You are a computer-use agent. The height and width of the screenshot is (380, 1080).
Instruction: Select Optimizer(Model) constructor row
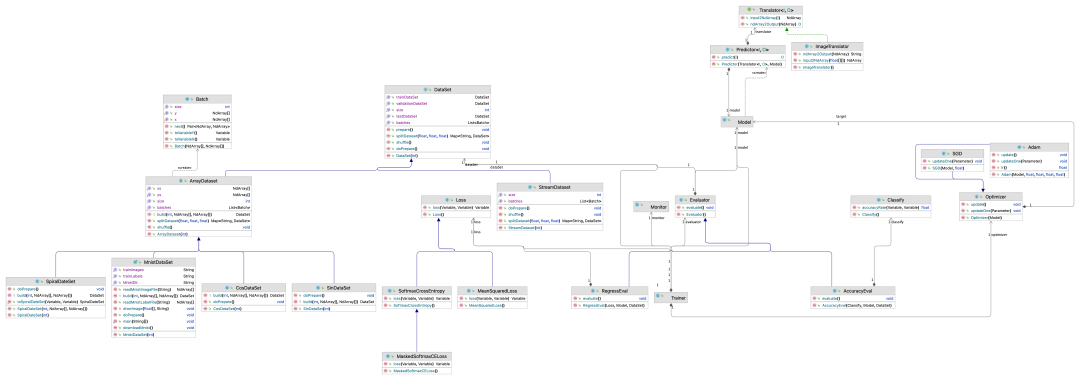click(990, 218)
